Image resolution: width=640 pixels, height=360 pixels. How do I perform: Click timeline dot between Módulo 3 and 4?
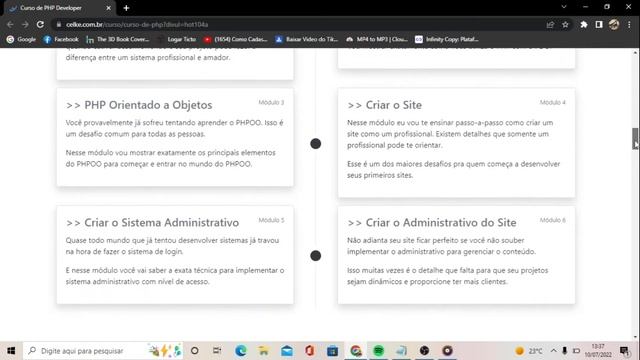click(x=316, y=144)
